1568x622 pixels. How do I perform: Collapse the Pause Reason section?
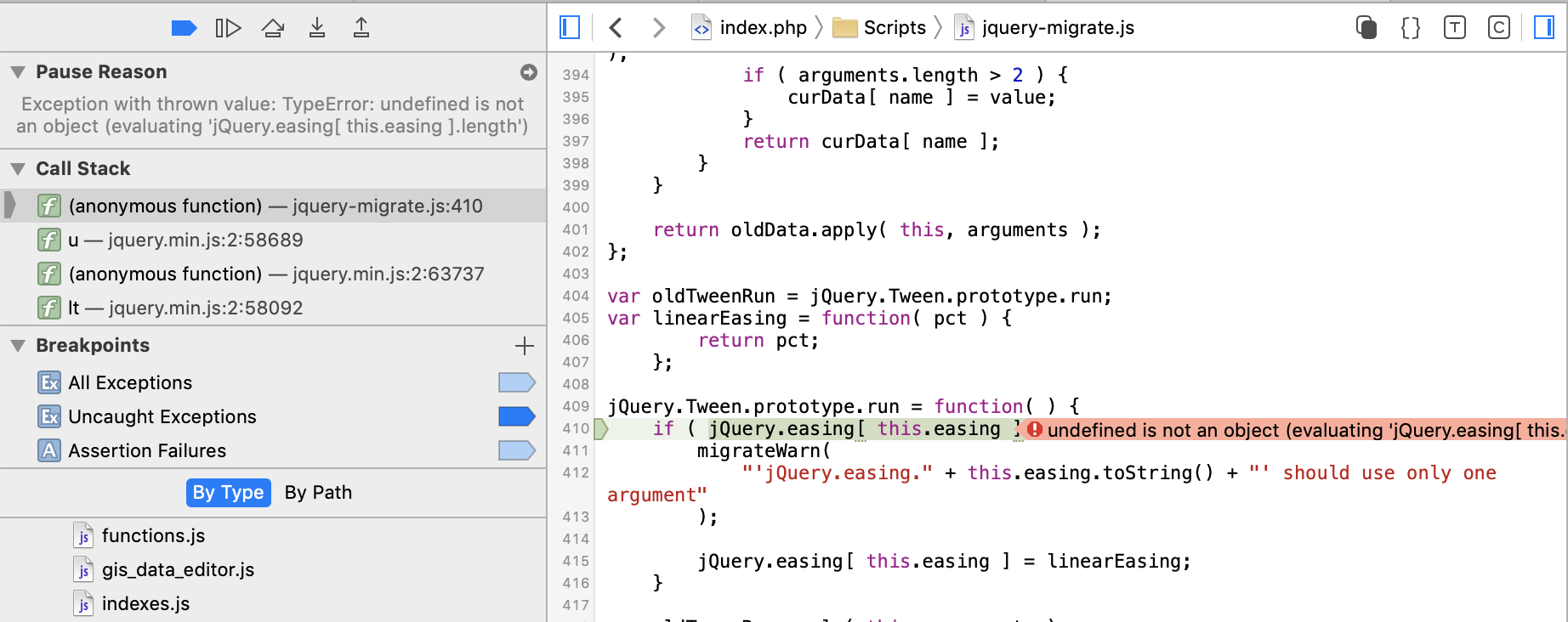coord(18,72)
